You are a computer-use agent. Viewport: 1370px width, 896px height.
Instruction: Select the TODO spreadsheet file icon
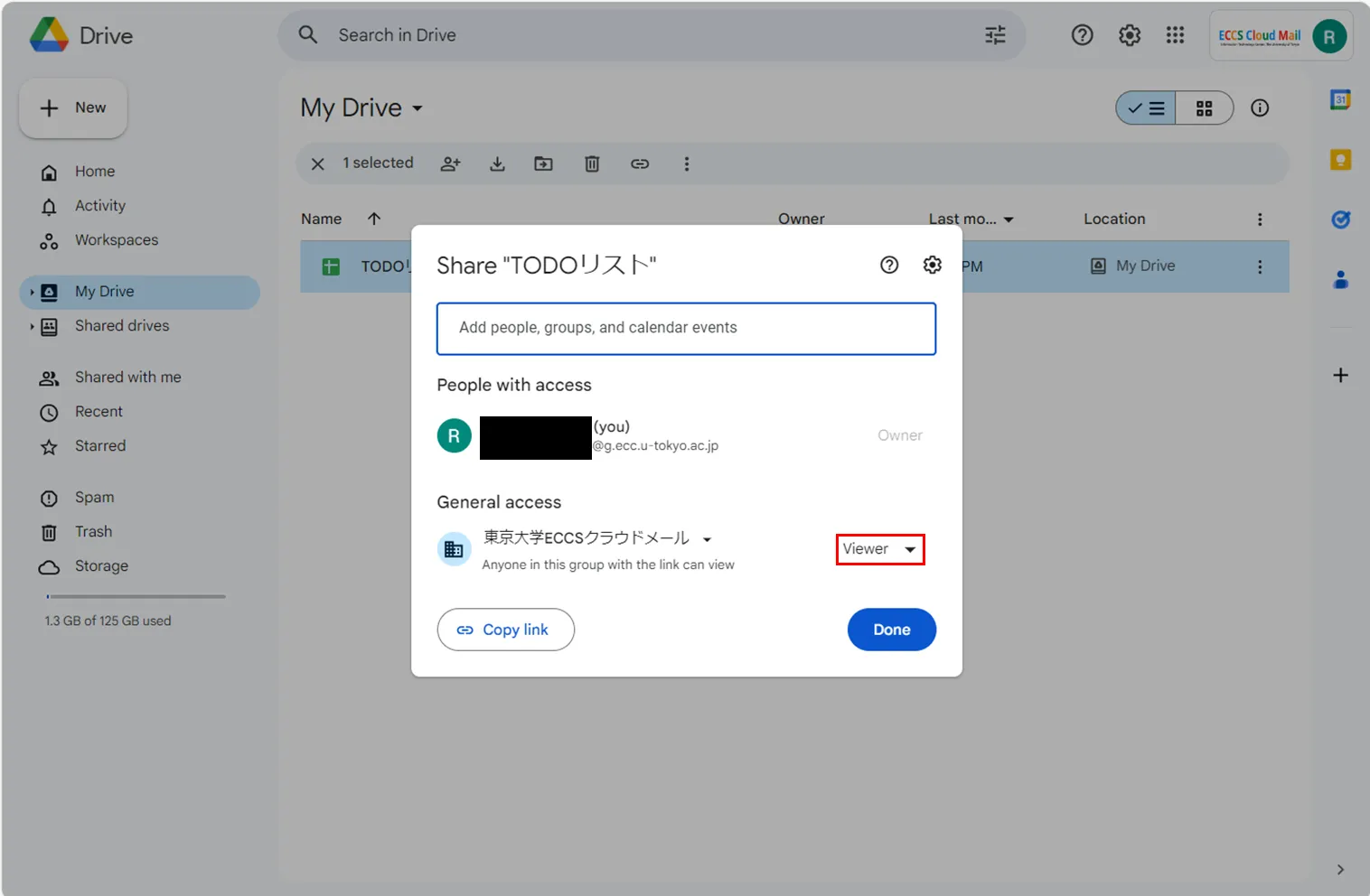331,266
